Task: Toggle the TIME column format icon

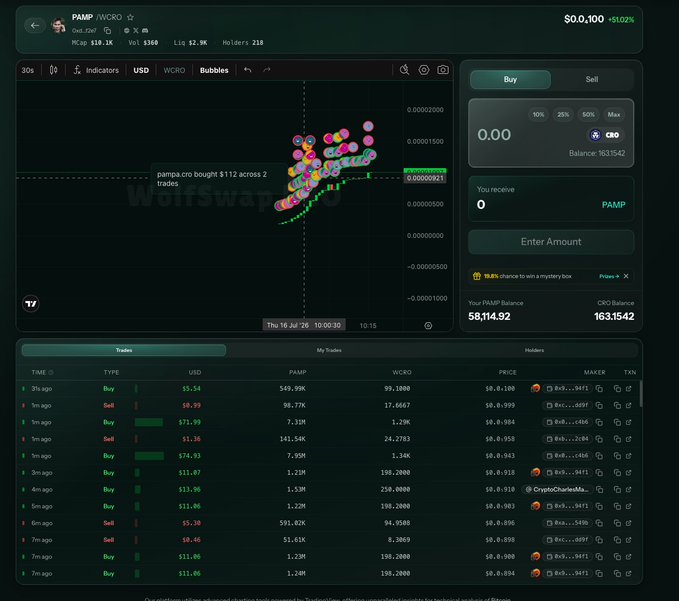Action: (x=51, y=372)
